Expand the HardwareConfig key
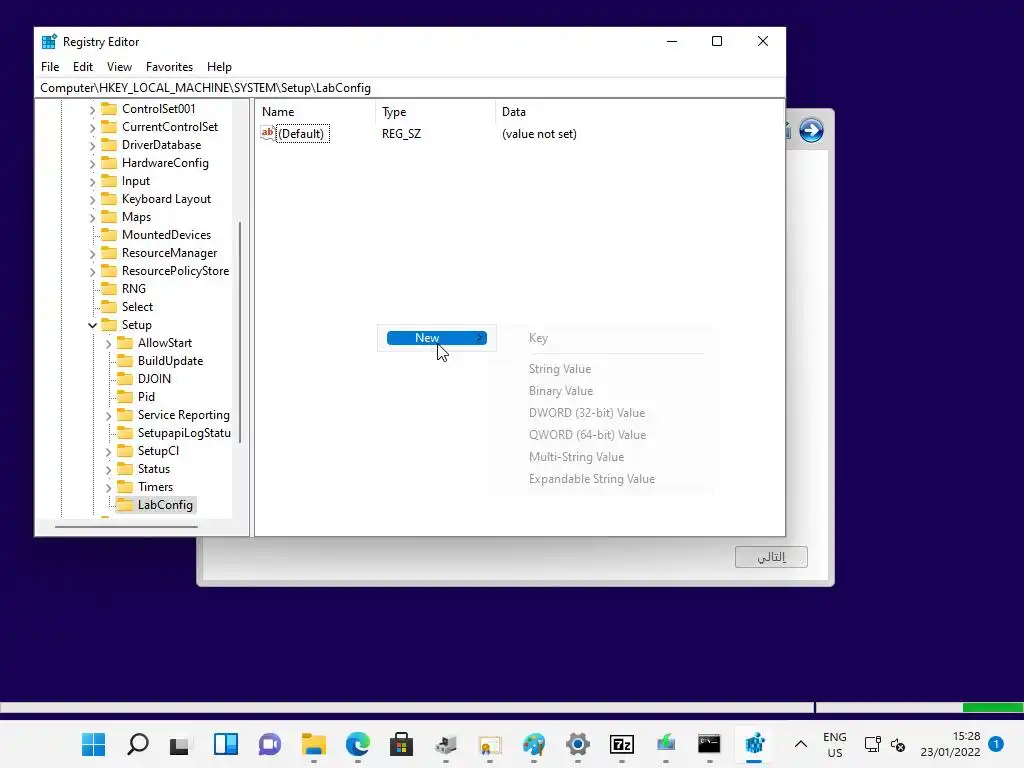 pyautogui.click(x=92, y=164)
